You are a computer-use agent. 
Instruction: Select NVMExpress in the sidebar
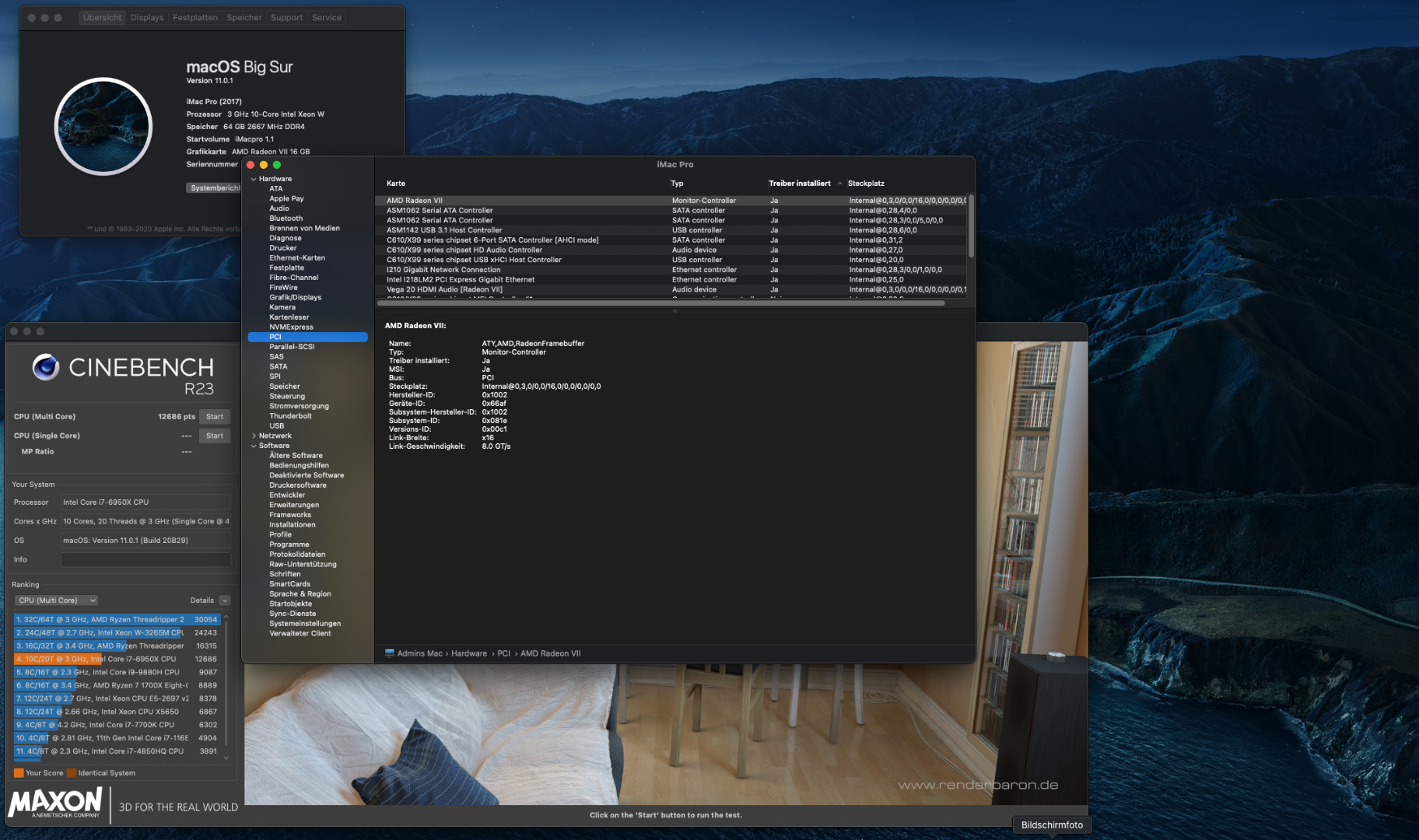pos(291,327)
